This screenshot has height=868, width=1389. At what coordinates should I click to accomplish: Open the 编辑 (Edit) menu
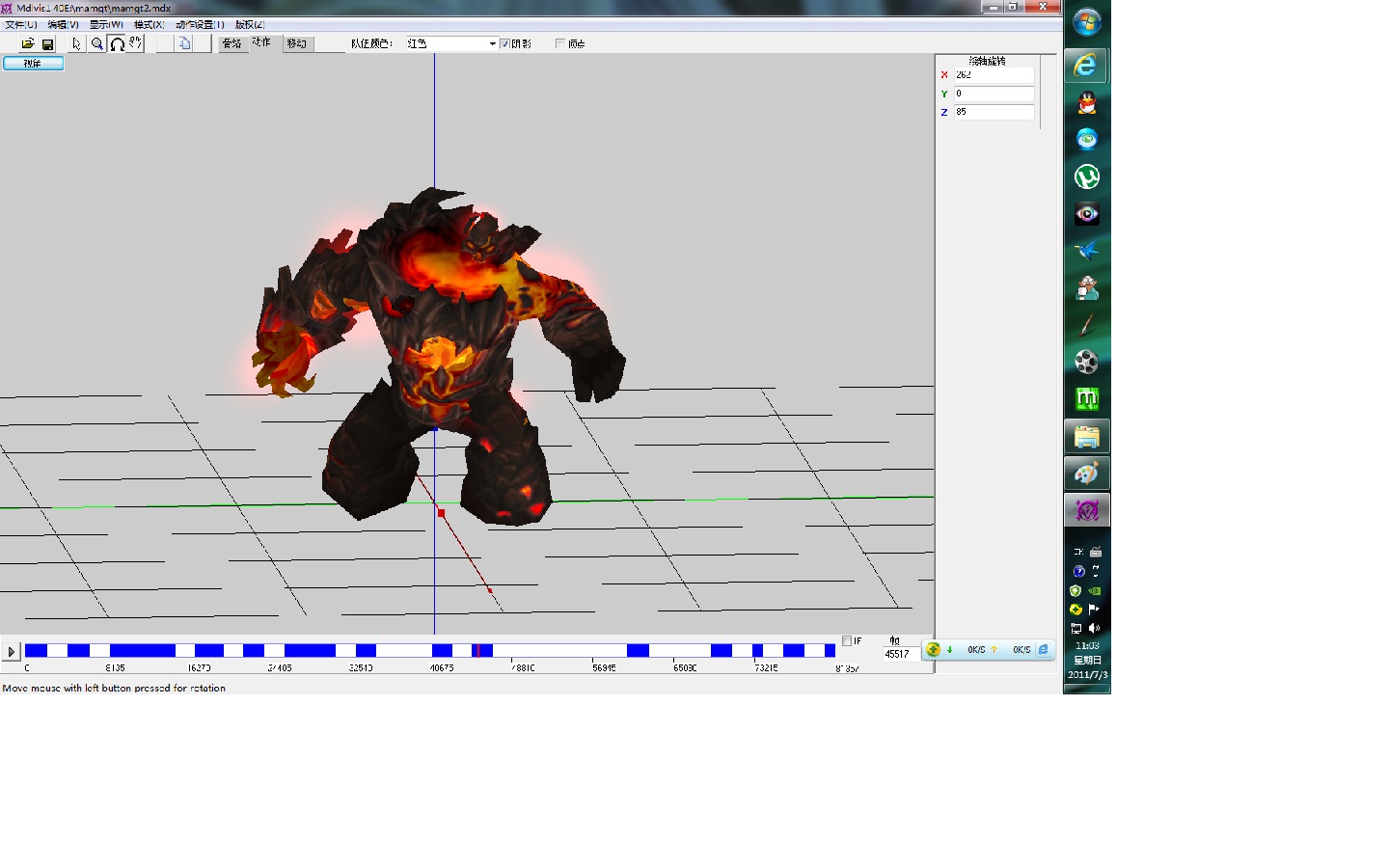pyautogui.click(x=63, y=25)
